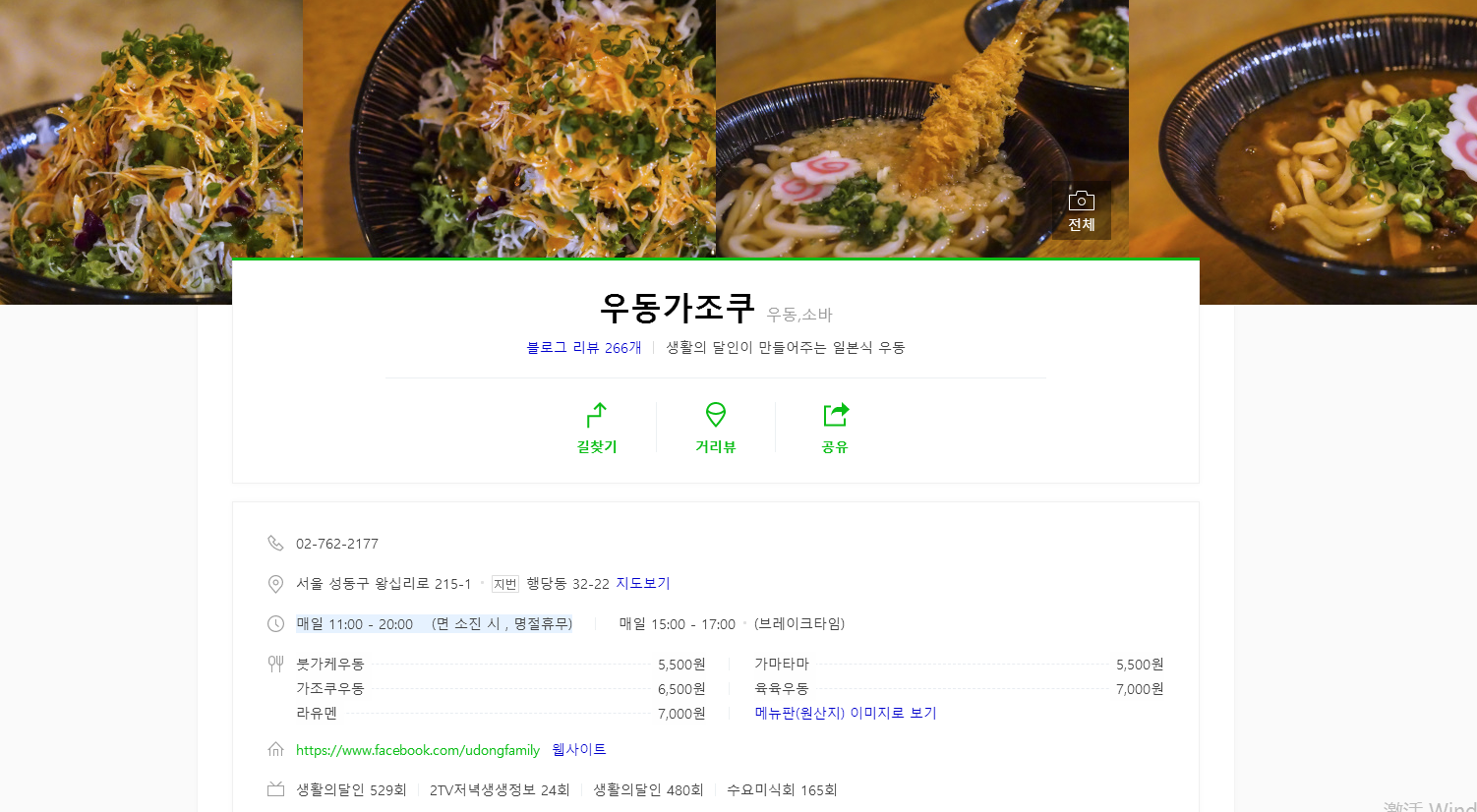Click the phone icon beside 02-762-2177
This screenshot has height=812, width=1477.
(x=275, y=544)
